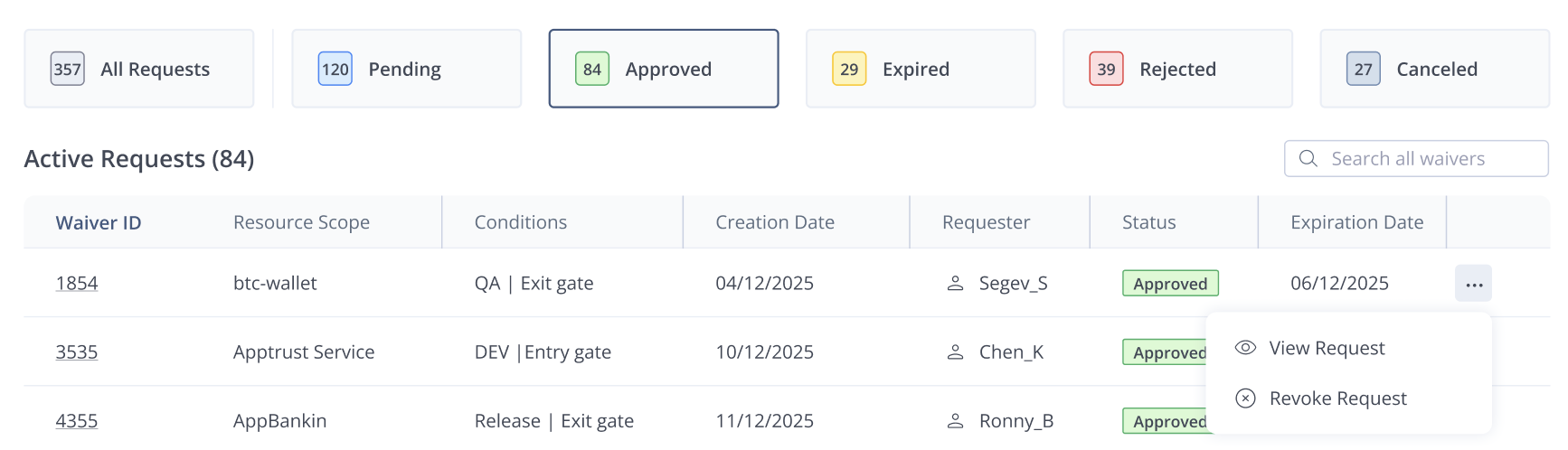This screenshot has width=1568, height=450.
Task: Click the 84 approved count badge
Action: (592, 70)
